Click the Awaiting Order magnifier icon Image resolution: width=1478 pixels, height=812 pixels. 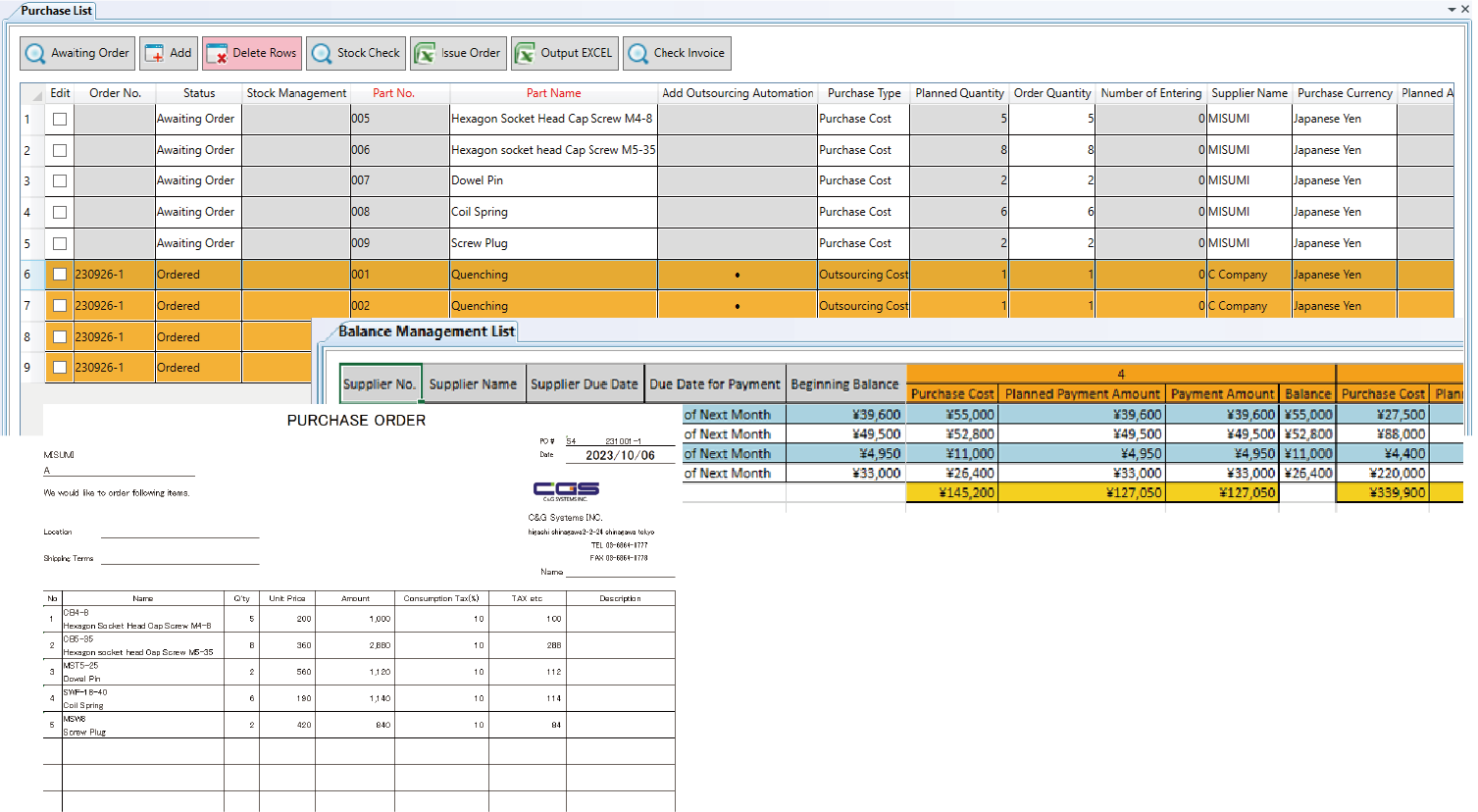tap(35, 54)
